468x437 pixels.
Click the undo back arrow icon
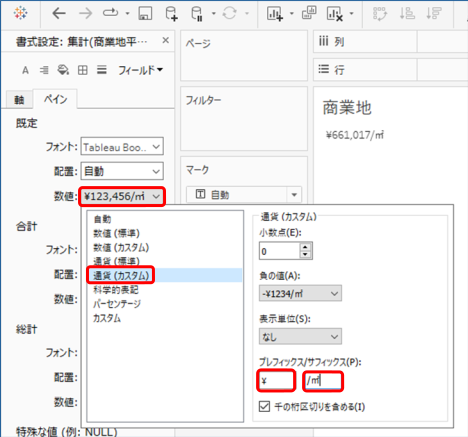[59, 13]
